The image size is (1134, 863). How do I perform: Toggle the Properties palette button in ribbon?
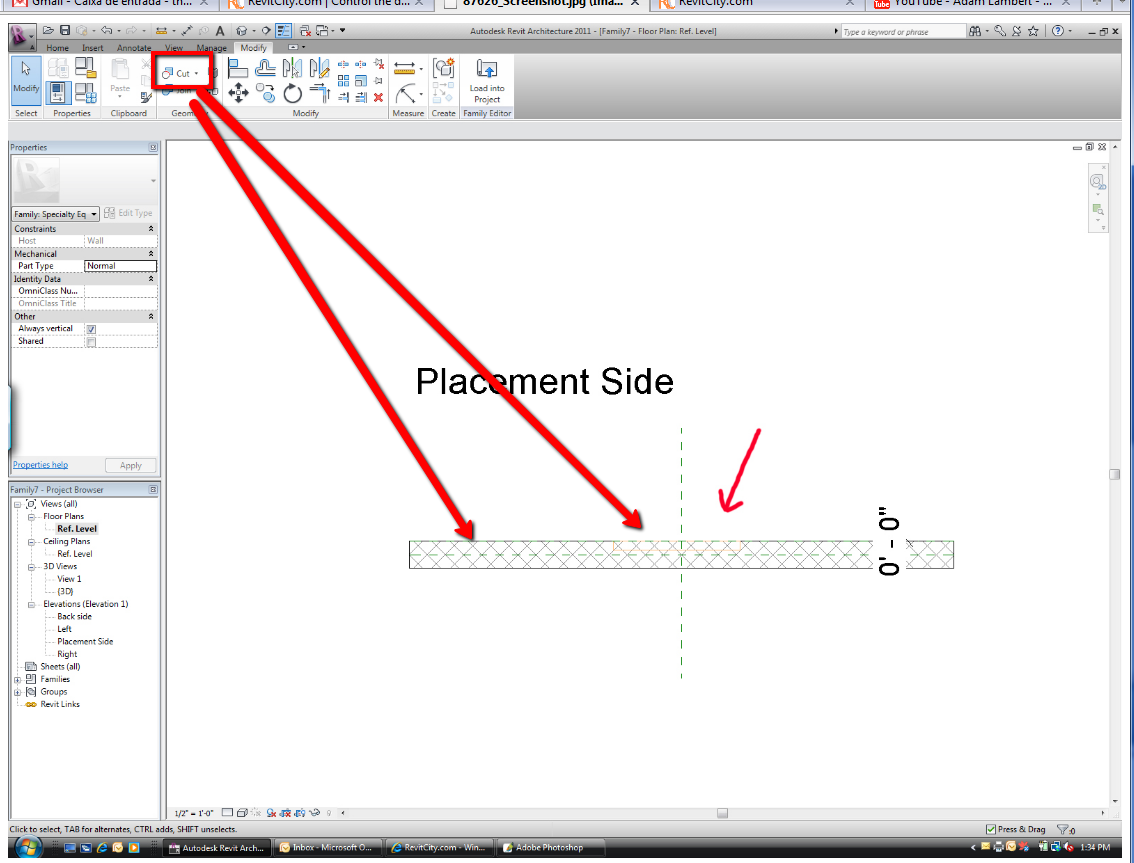pyautogui.click(x=58, y=93)
